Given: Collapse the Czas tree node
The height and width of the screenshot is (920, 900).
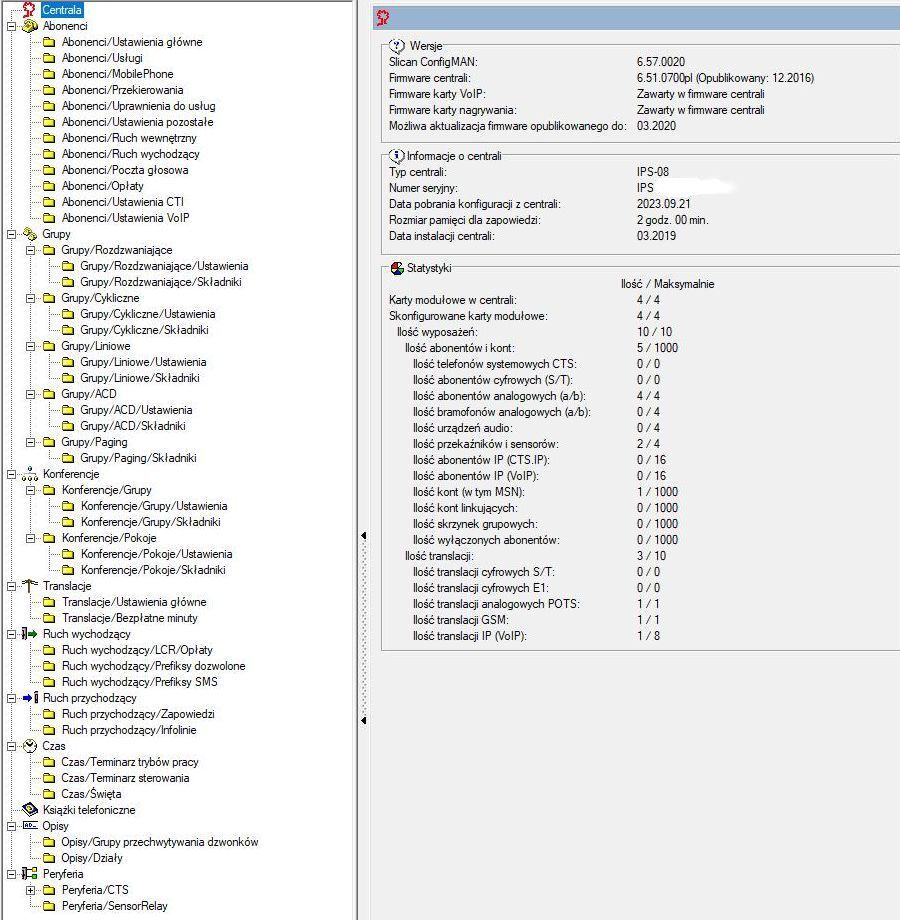Looking at the screenshot, I should click(x=11, y=746).
